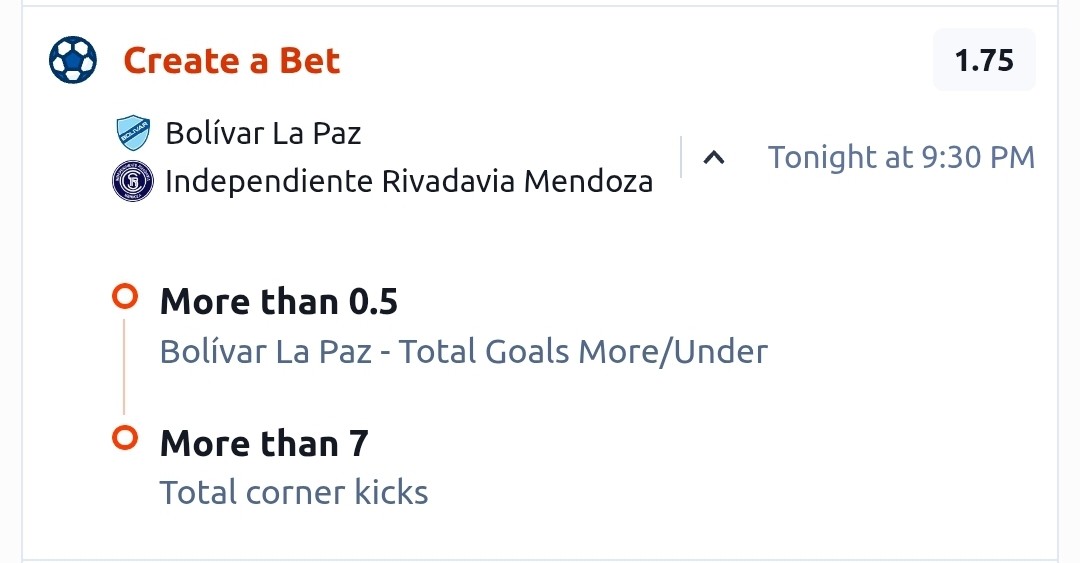The image size is (1080, 563).
Task: Click the bottom divider line of the card
Action: pos(540,560)
